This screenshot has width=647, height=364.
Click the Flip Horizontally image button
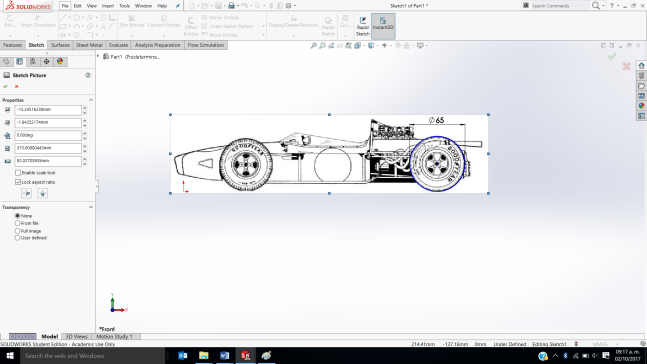(x=27, y=193)
